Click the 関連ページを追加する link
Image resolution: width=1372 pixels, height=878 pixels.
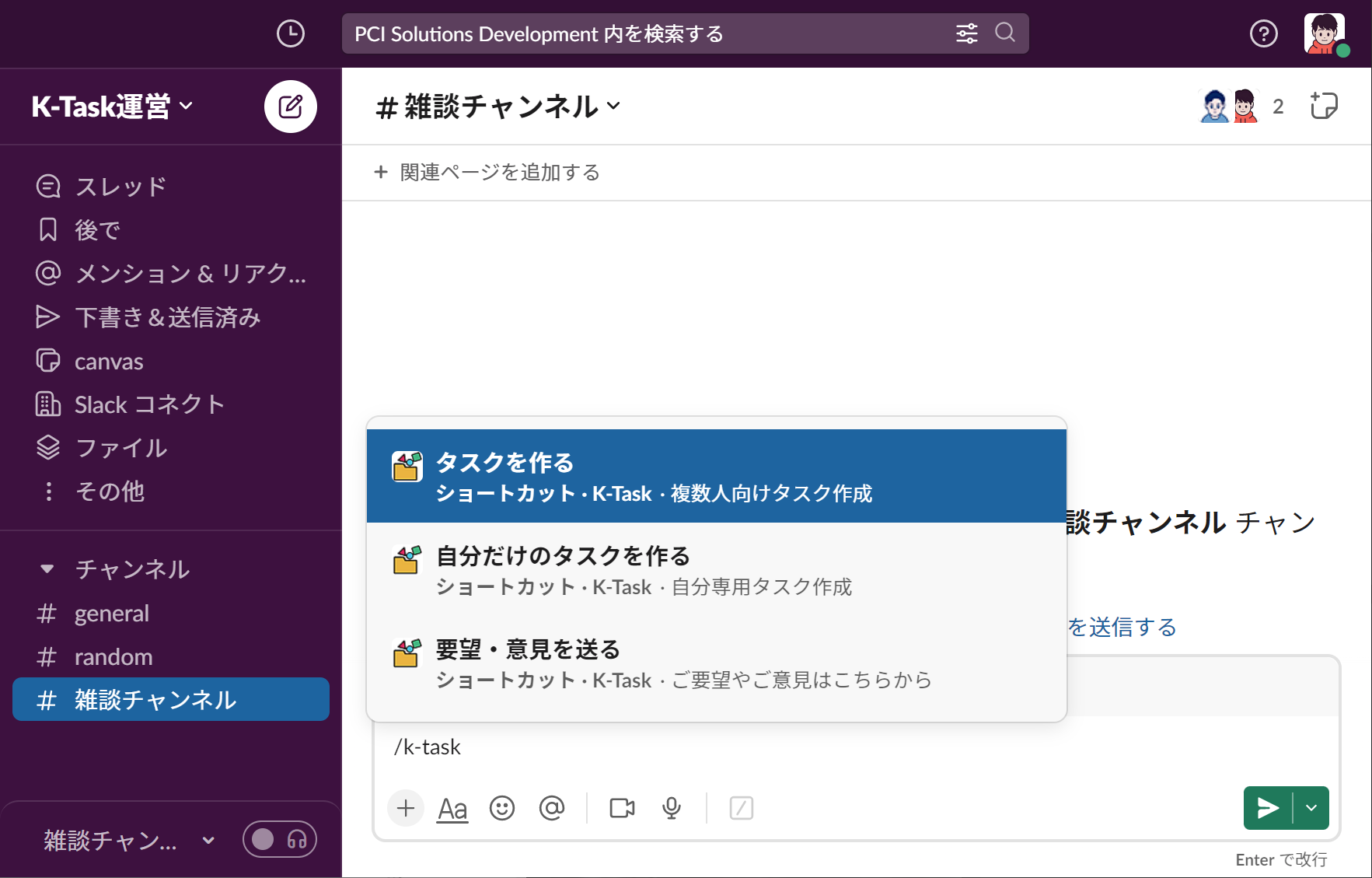497,173
